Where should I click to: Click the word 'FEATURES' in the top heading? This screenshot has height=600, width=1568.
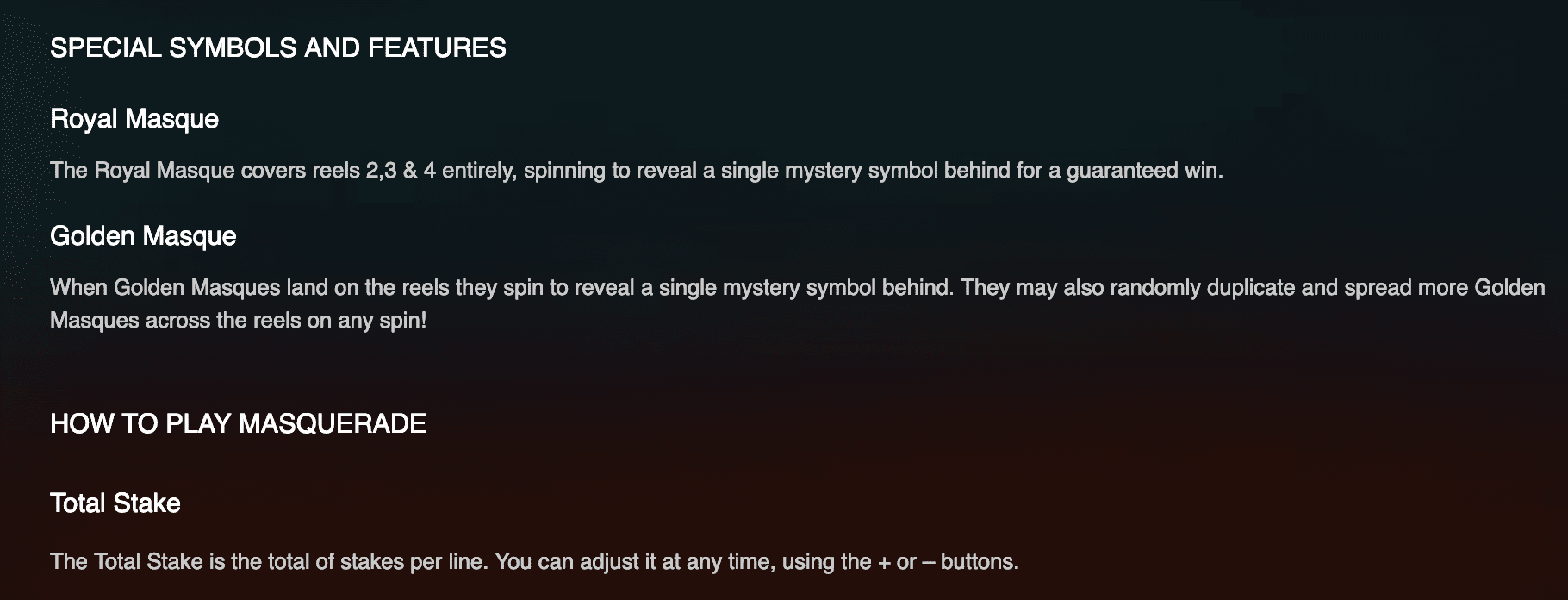pos(437,48)
